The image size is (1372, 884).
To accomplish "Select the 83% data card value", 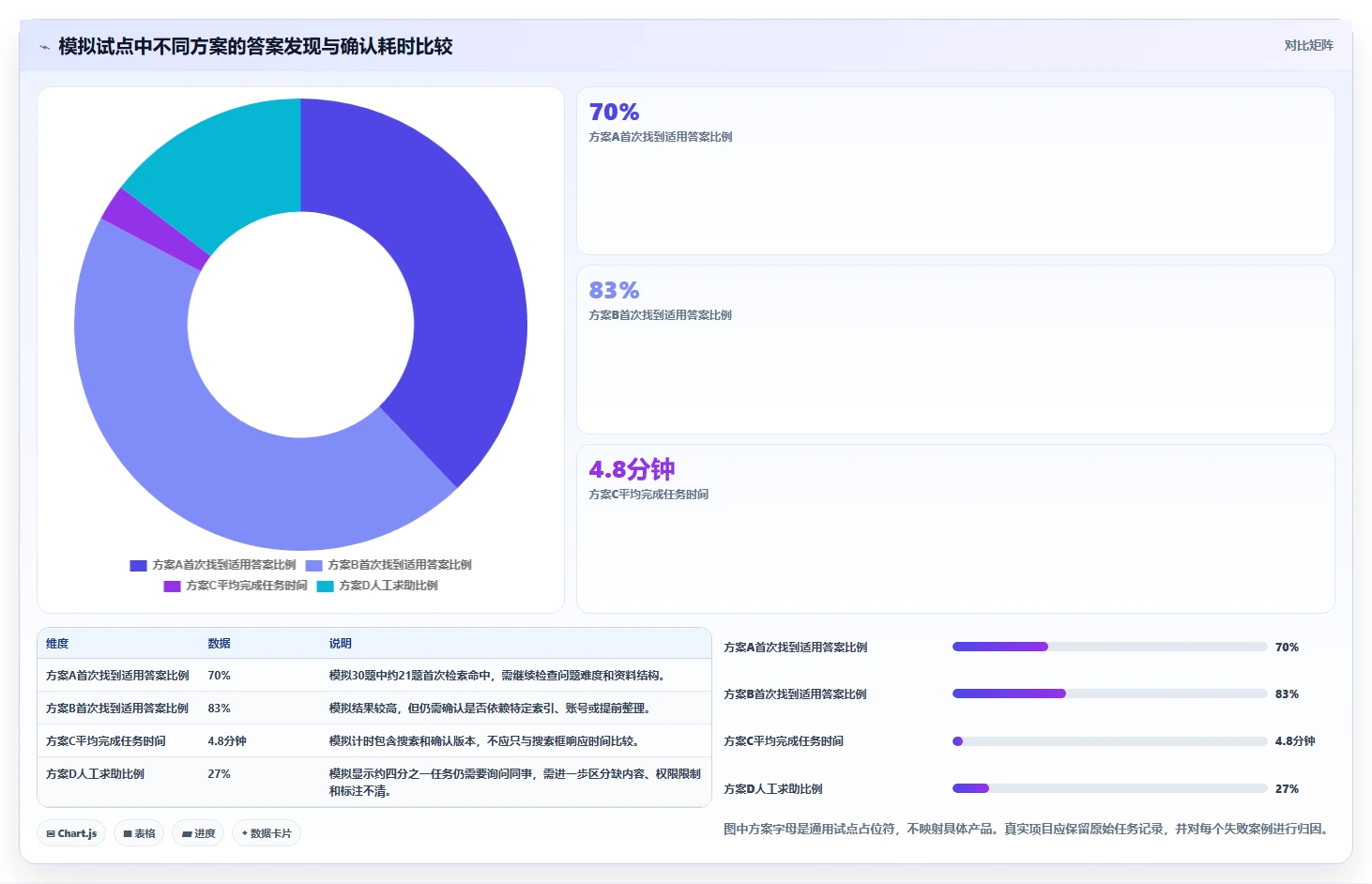I will tap(614, 291).
